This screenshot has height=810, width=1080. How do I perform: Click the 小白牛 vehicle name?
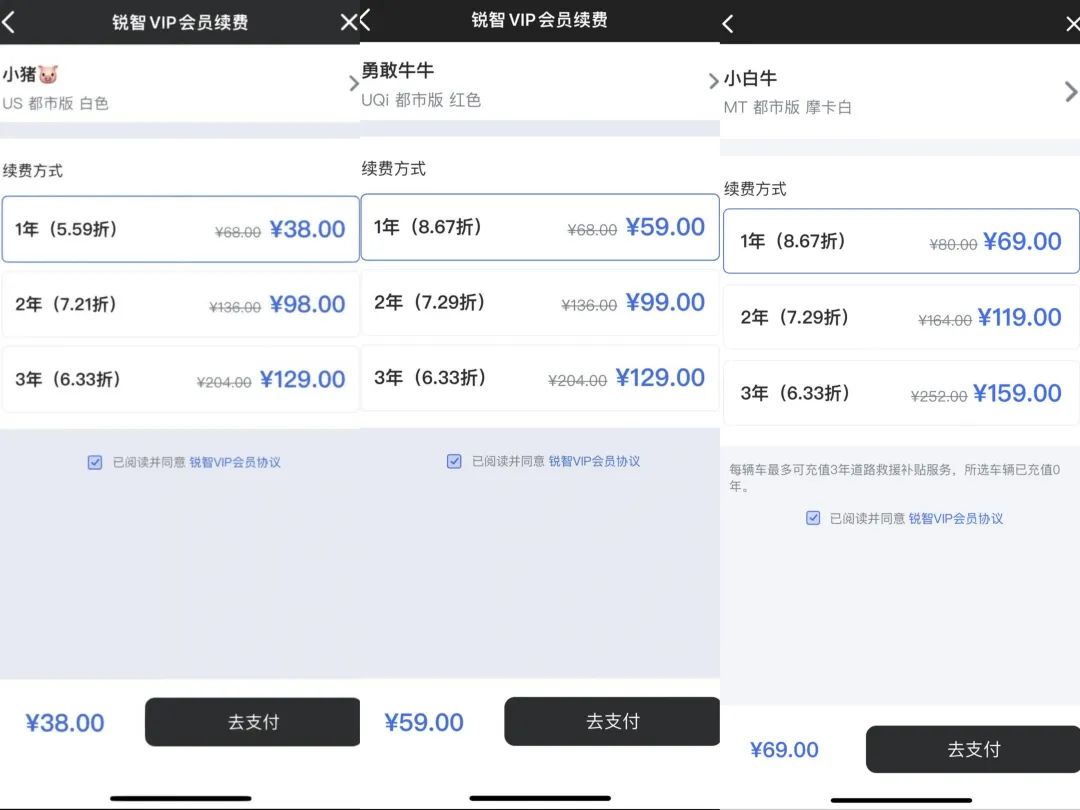(750, 79)
